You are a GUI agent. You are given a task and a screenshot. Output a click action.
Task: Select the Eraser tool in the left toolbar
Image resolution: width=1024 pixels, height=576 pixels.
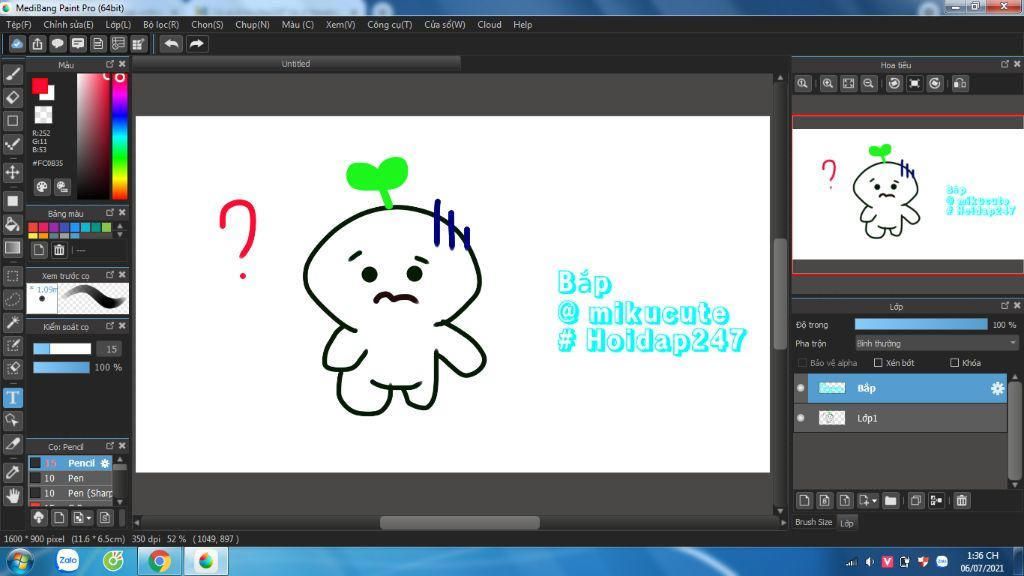12,97
